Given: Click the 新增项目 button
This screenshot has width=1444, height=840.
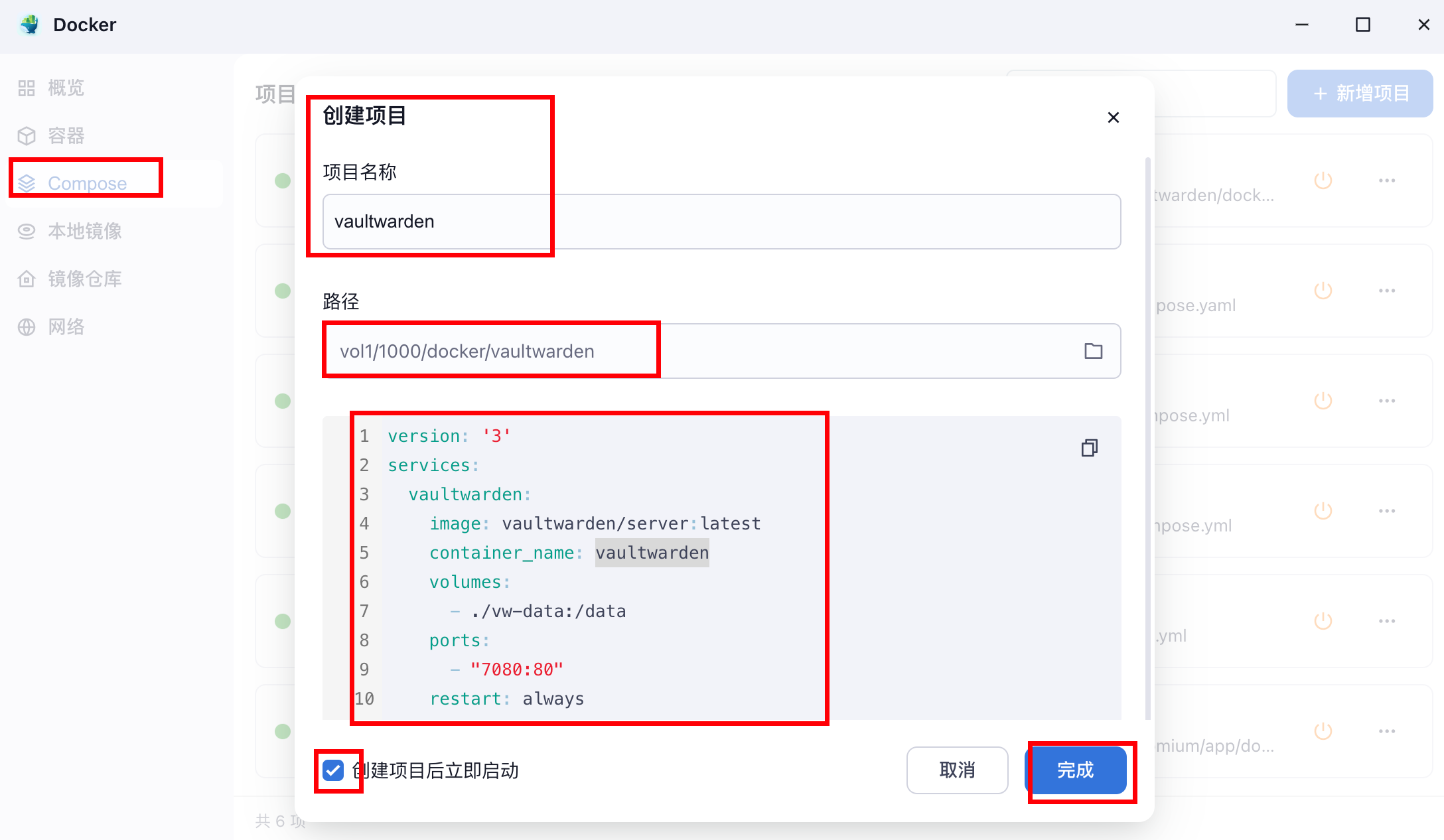Looking at the screenshot, I should tap(1360, 94).
